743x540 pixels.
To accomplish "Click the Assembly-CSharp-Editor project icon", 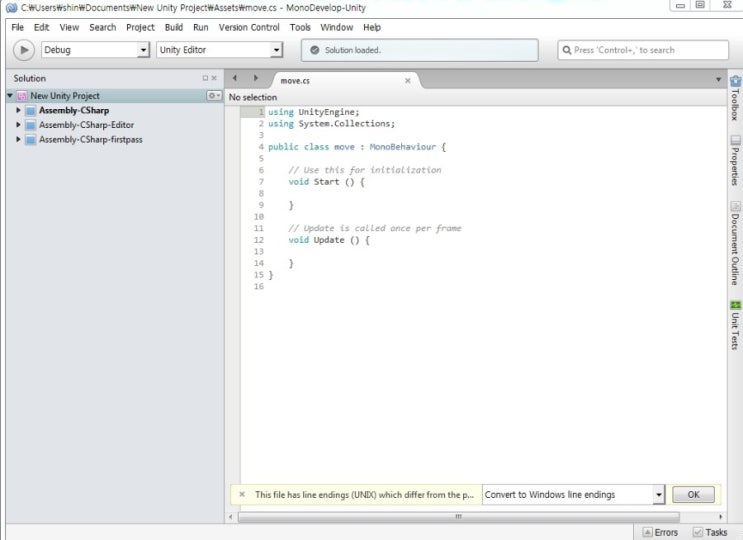I will (x=30, y=126).
